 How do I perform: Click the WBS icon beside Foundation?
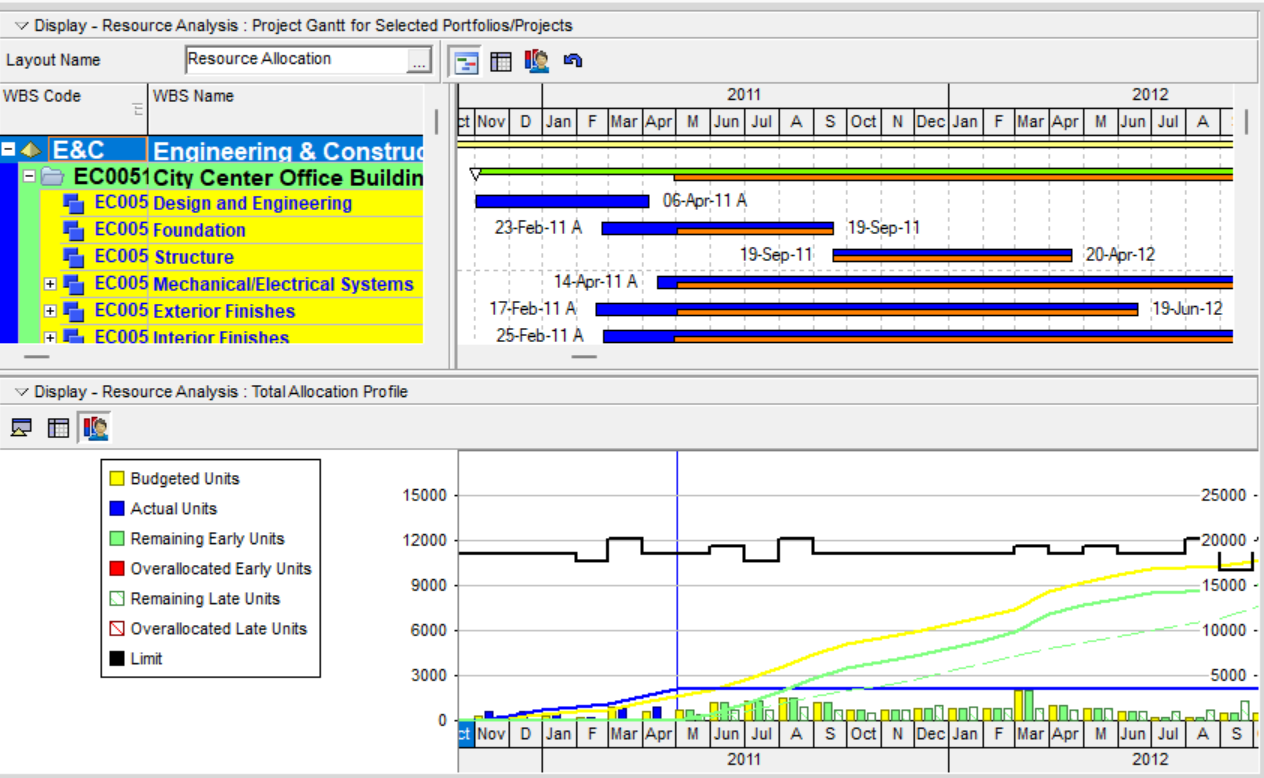pyautogui.click(x=74, y=230)
